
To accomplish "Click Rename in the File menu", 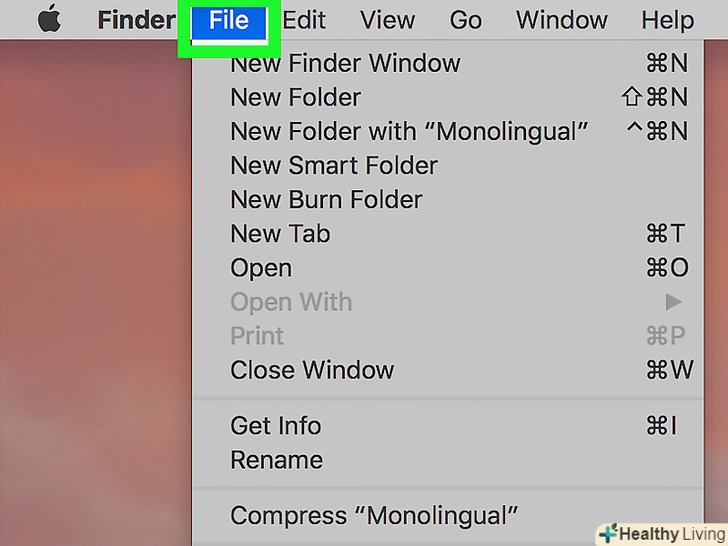I will click(276, 459).
